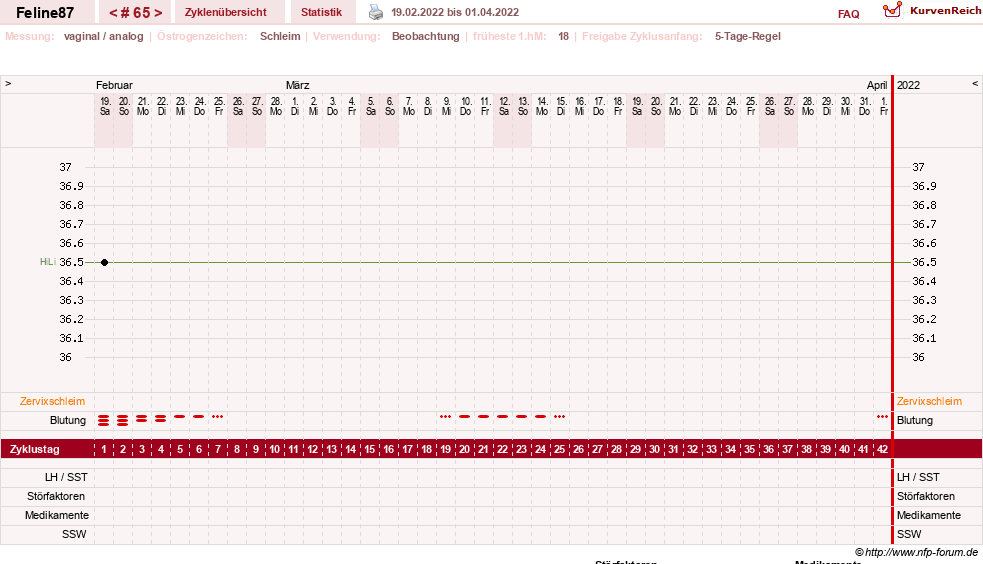Viewport: 983px width, 564px height.
Task: Click cycle day number 42
Action: pyautogui.click(x=882, y=449)
